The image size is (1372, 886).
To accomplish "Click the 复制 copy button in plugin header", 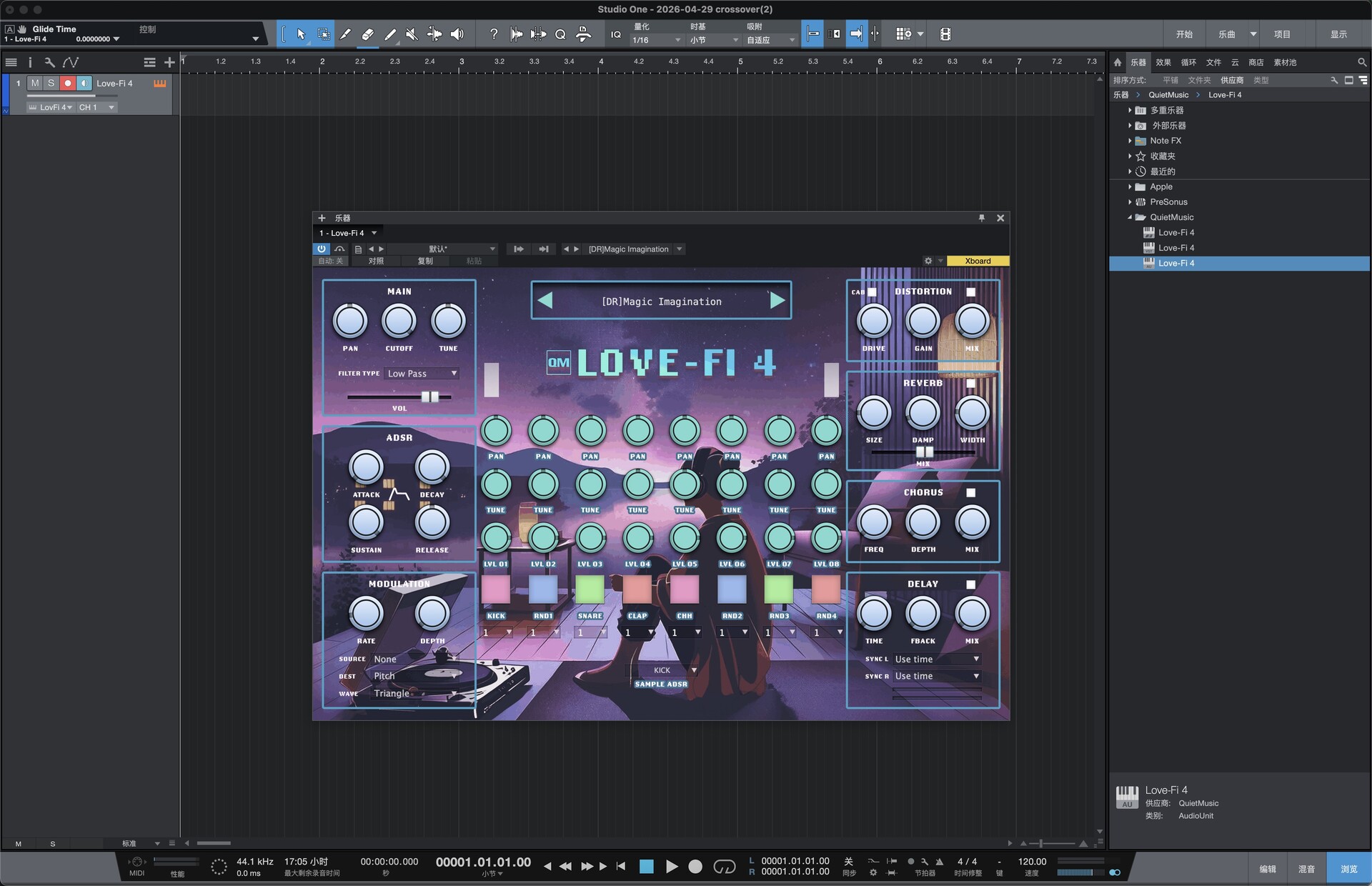I will [x=425, y=261].
